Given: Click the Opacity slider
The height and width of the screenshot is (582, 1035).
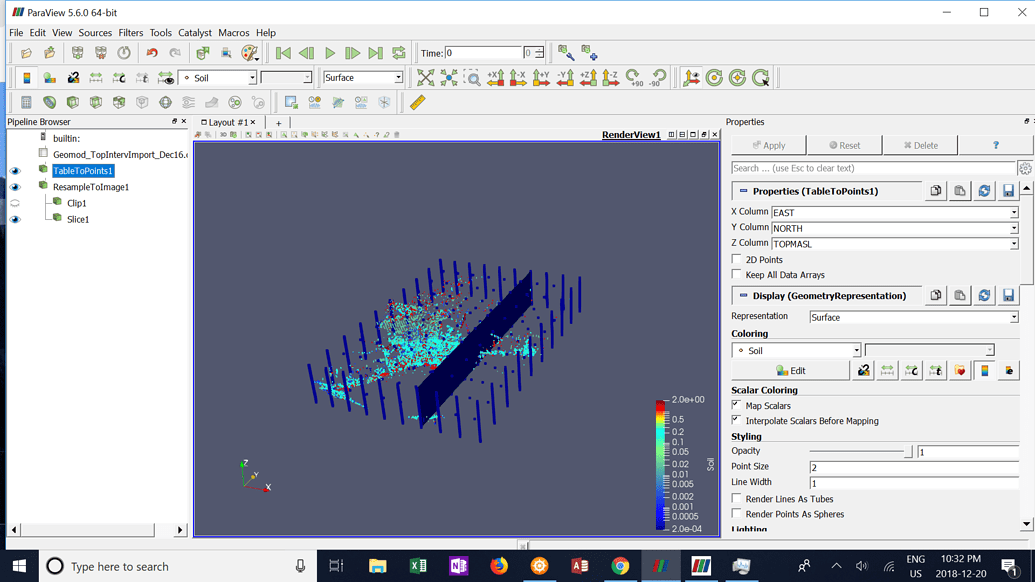Looking at the screenshot, I should point(861,451).
